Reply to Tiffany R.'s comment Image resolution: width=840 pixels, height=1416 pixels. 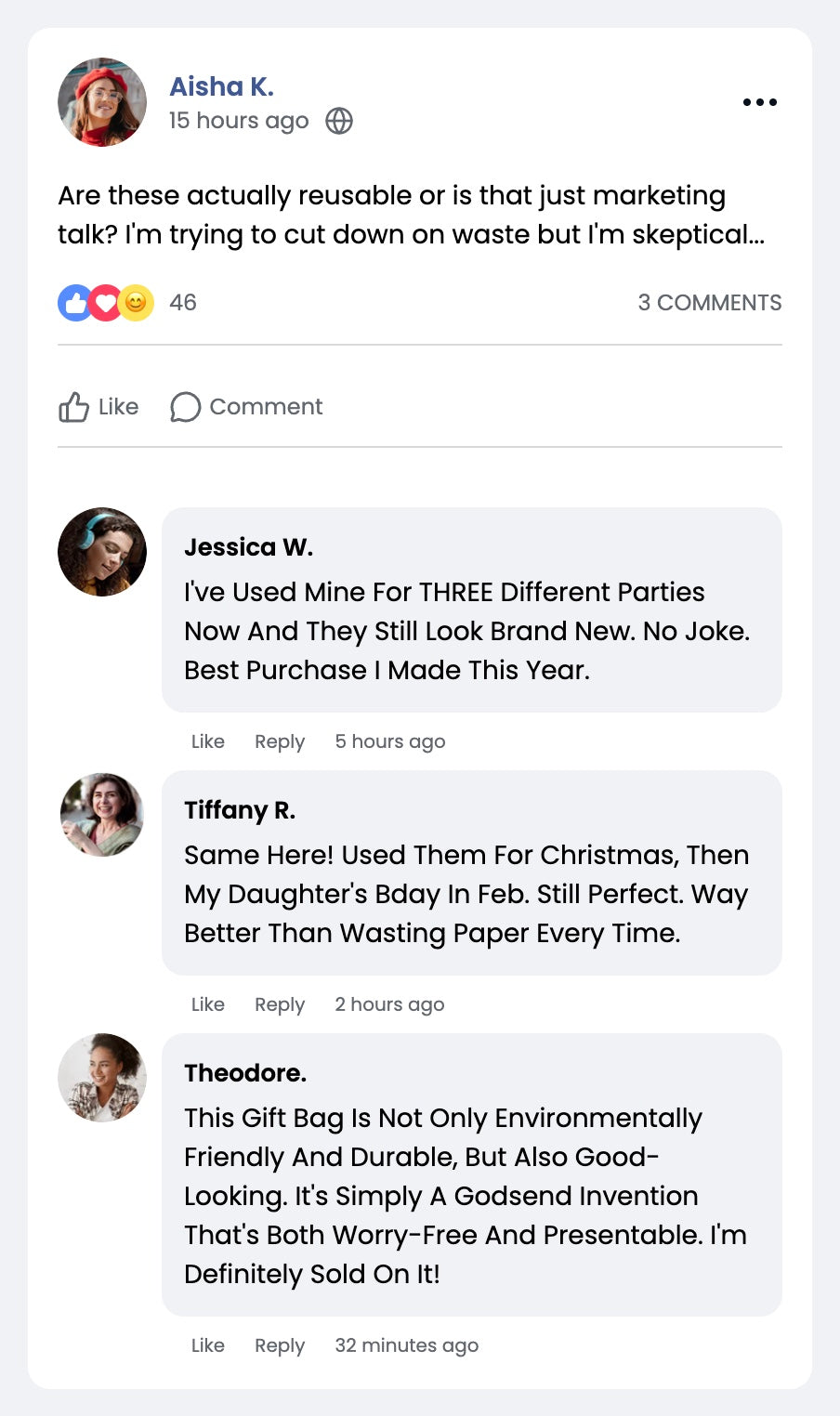click(x=280, y=1004)
